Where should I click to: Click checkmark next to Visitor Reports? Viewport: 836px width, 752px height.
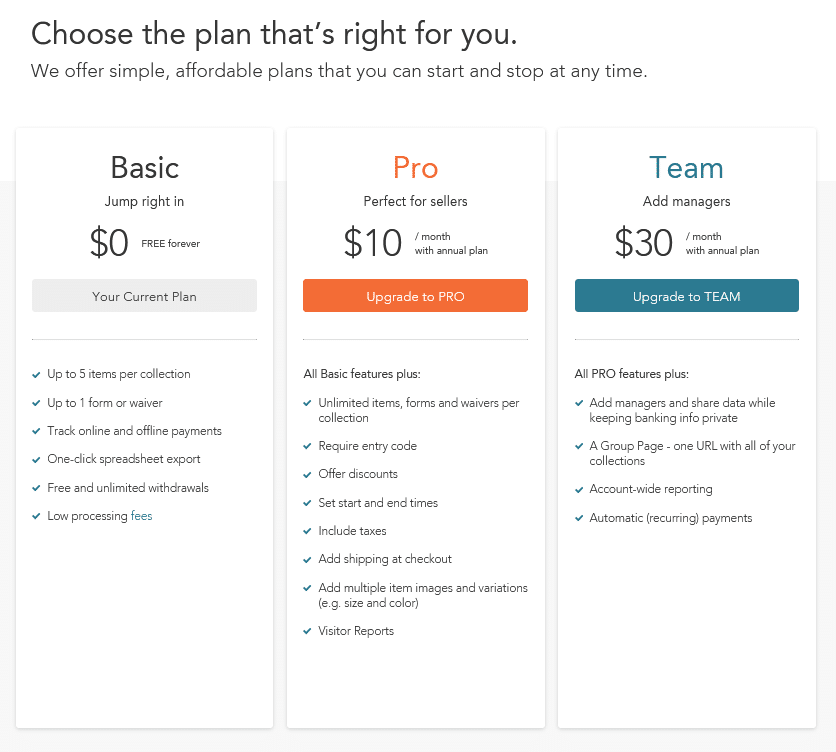[x=307, y=631]
